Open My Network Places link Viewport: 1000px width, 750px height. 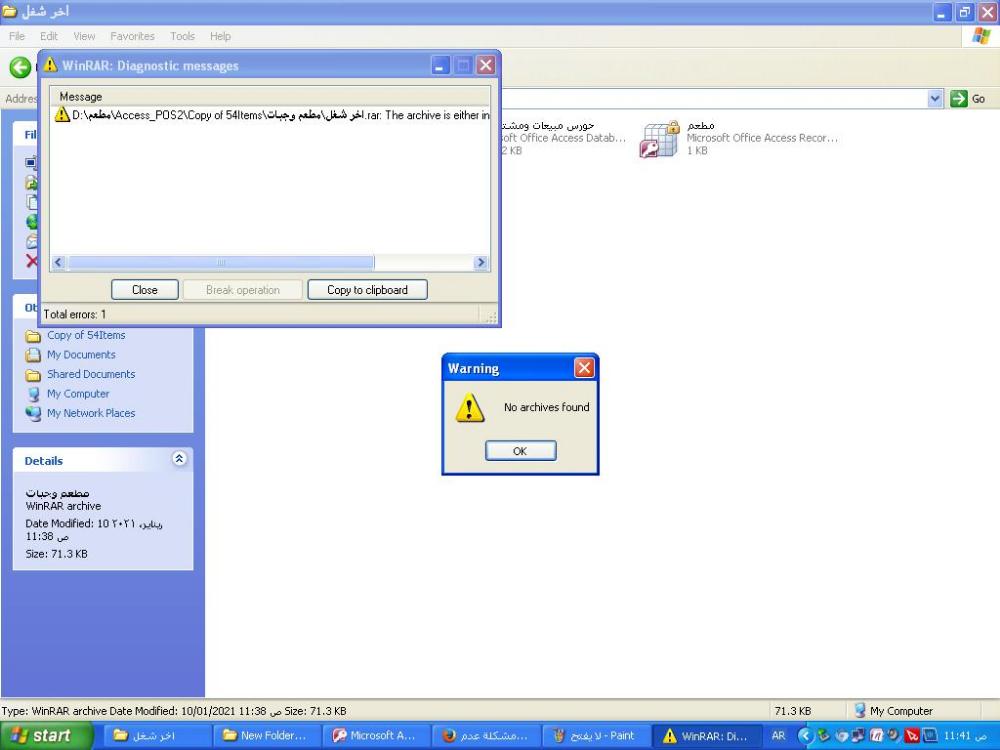[91, 413]
